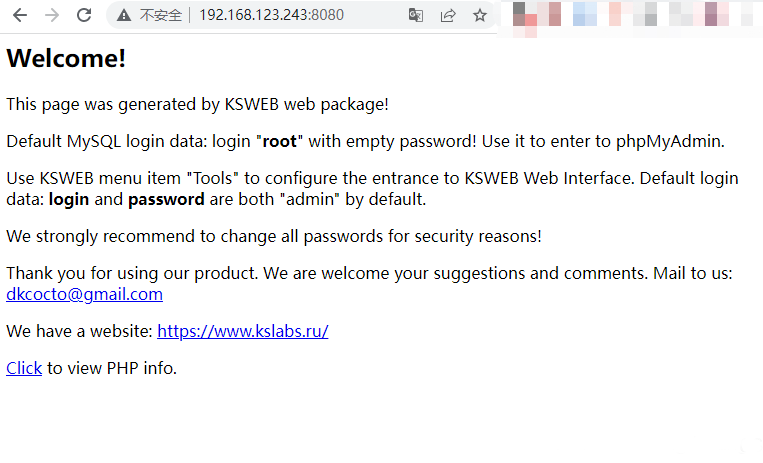
Task: Click the bold "login" word
Action: (x=68, y=199)
